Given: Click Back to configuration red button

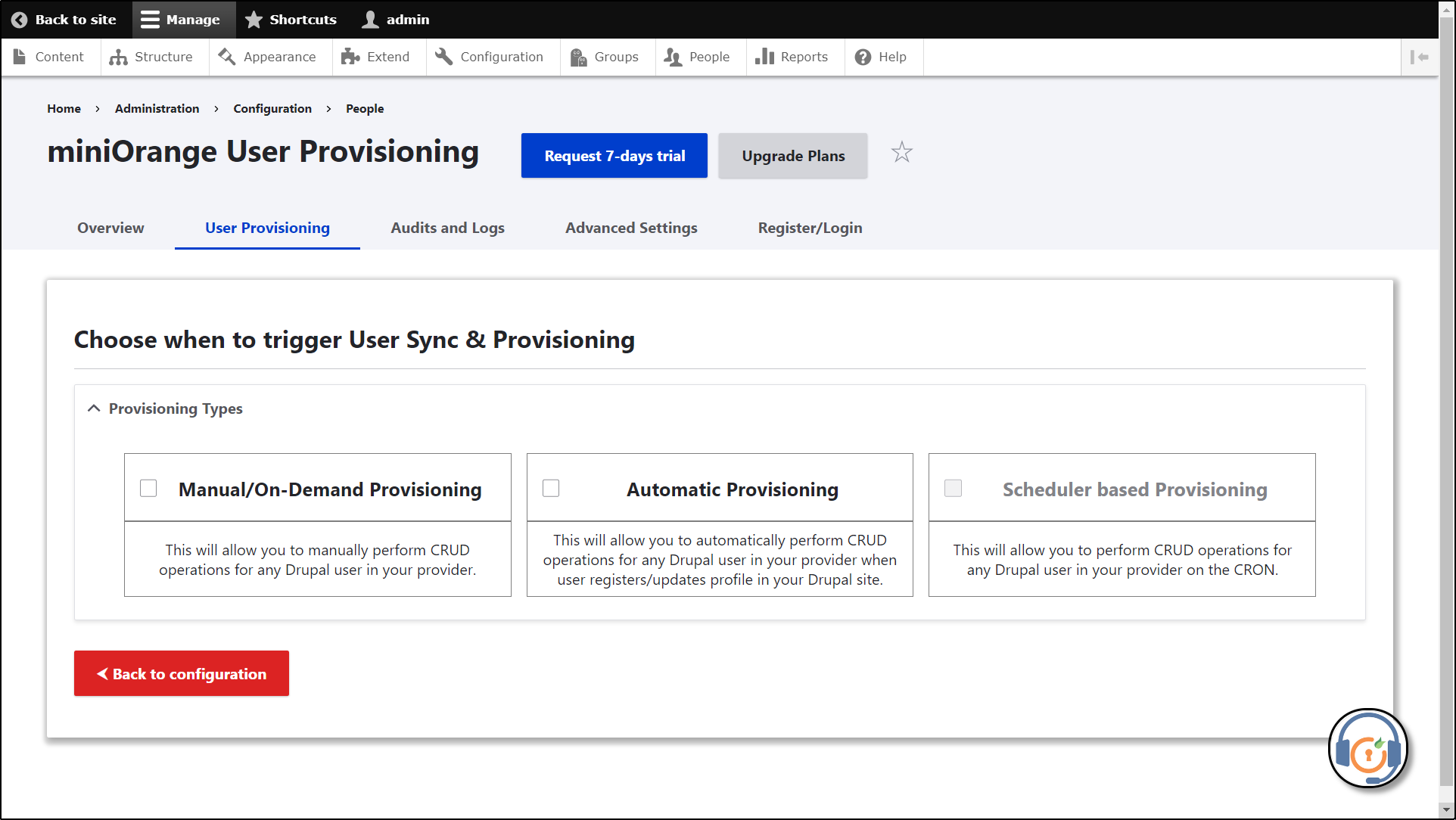Looking at the screenshot, I should tap(182, 673).
